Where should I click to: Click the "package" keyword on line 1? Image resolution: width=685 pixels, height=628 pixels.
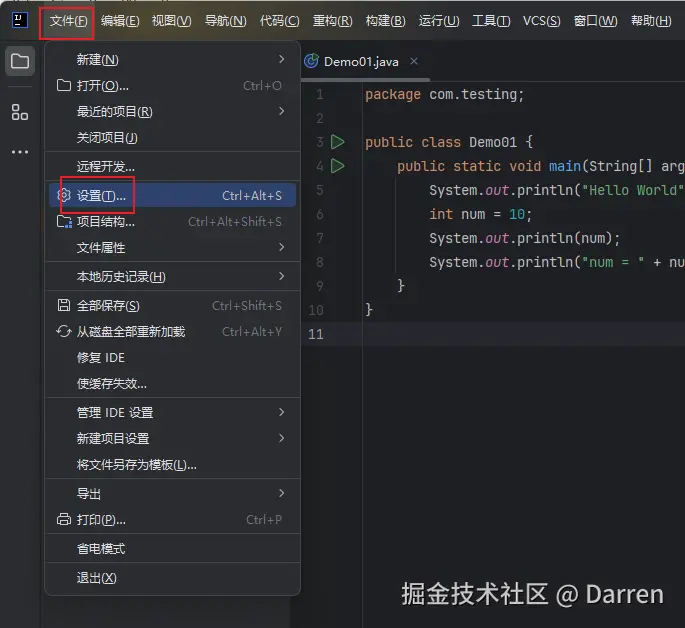coord(393,94)
